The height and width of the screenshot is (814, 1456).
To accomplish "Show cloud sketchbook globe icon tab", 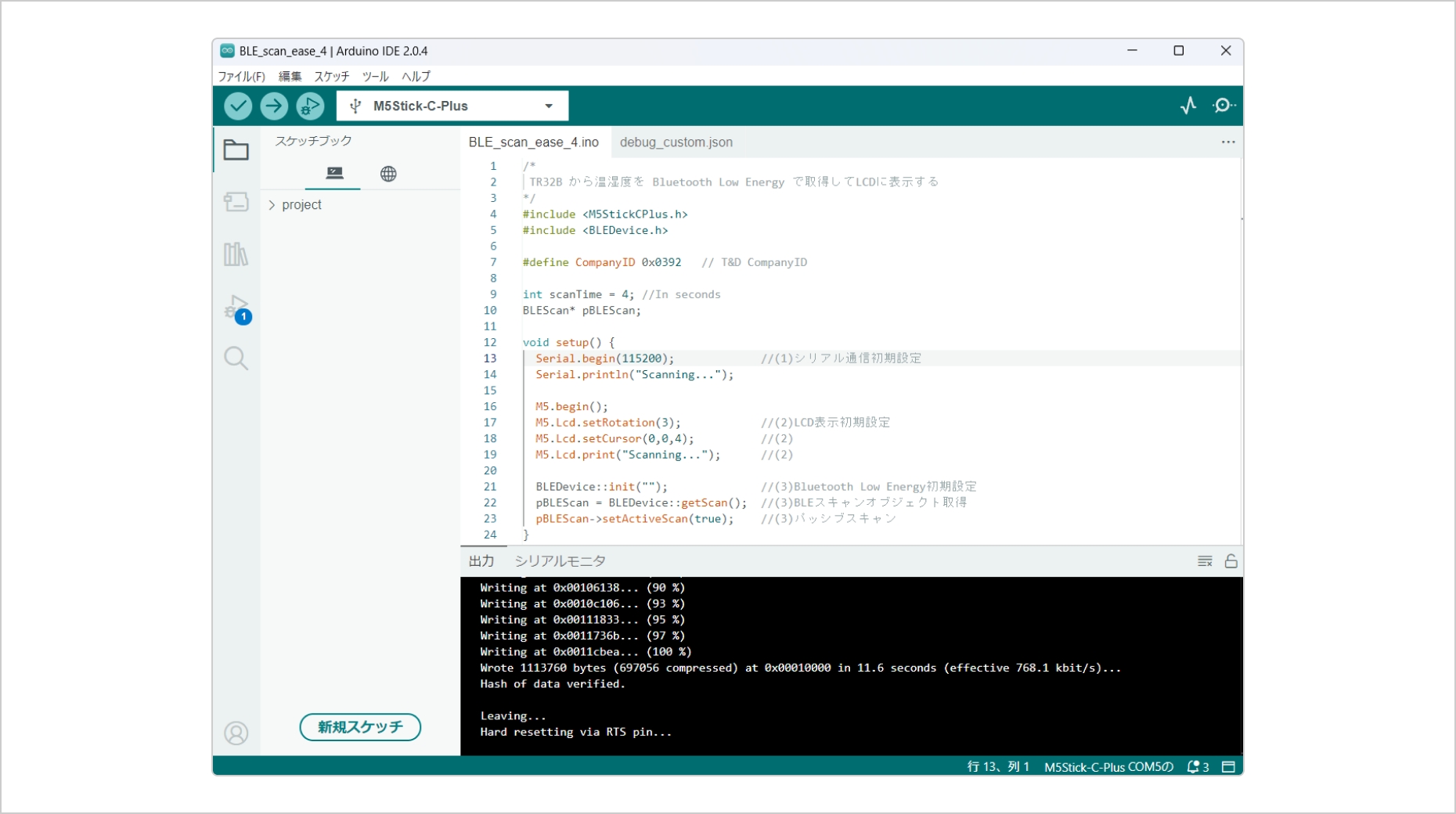I will [x=388, y=174].
